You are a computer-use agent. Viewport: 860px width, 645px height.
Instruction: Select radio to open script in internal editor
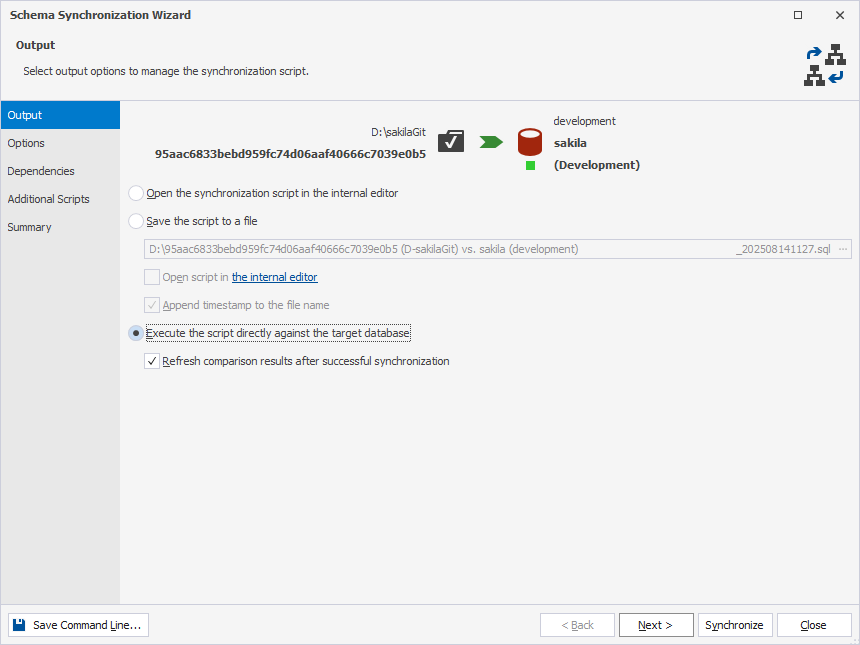pos(135,193)
